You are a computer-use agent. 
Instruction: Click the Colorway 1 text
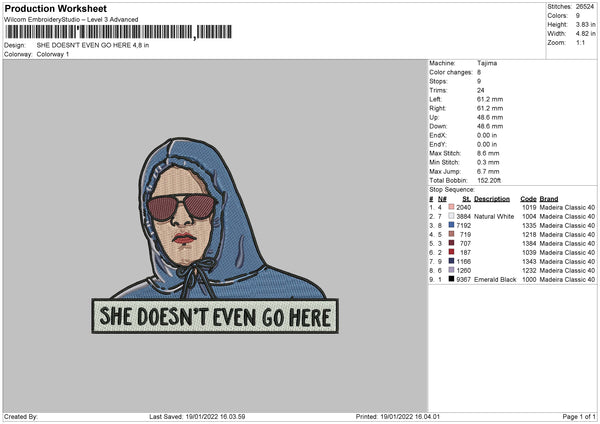(x=53, y=53)
